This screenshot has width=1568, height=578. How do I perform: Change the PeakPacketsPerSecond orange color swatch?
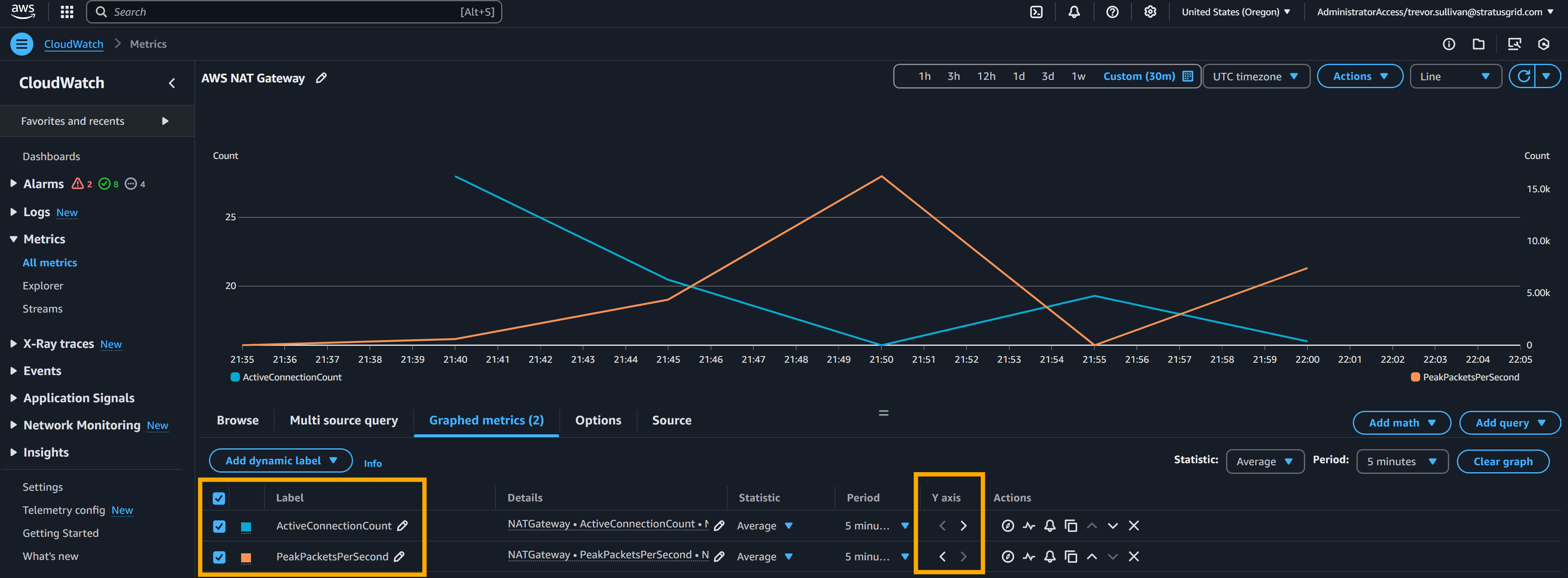[246, 557]
